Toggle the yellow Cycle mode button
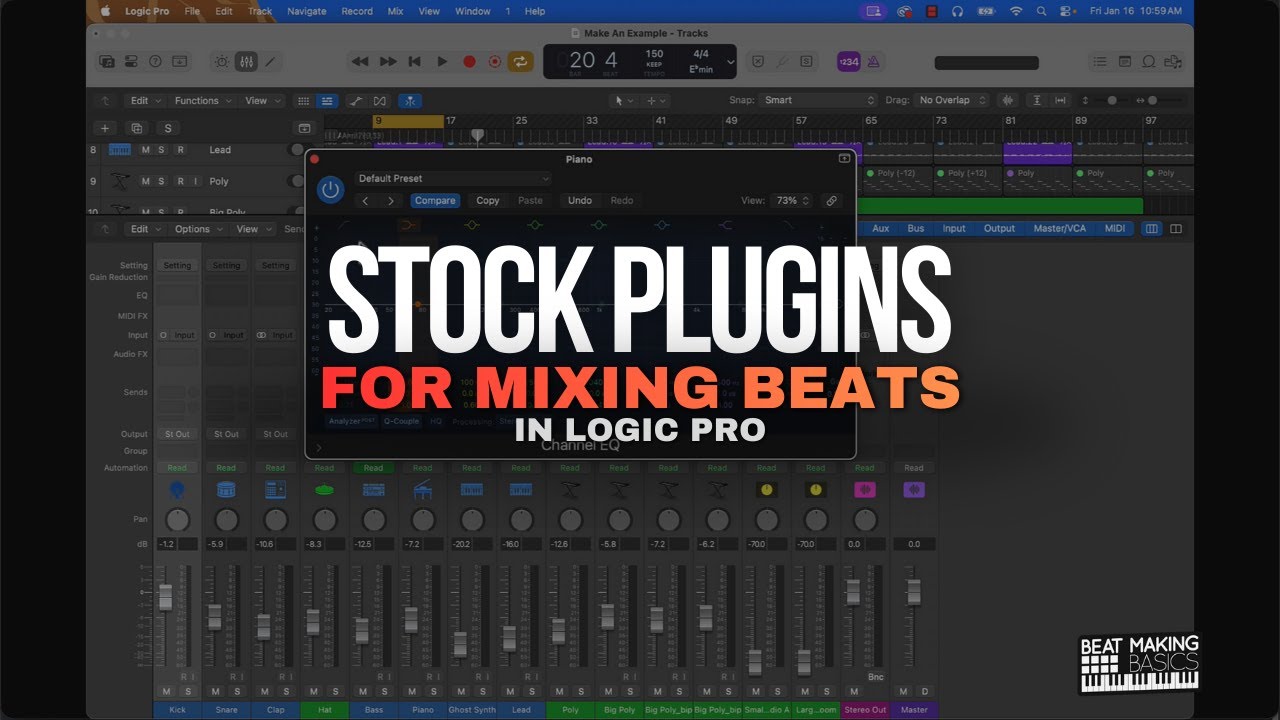Viewport: 1280px width, 720px height. point(520,61)
